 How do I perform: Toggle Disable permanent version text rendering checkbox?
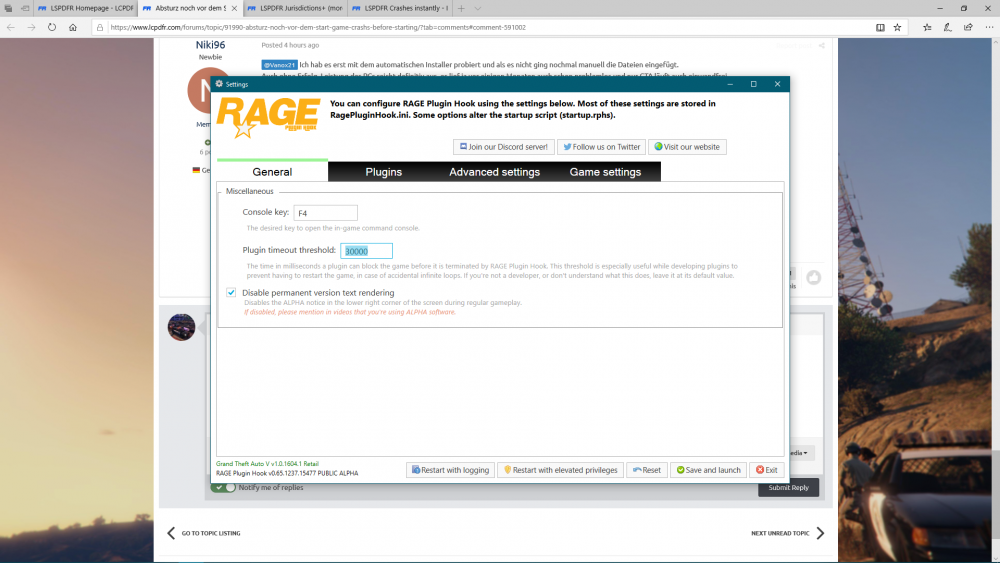[x=231, y=293]
